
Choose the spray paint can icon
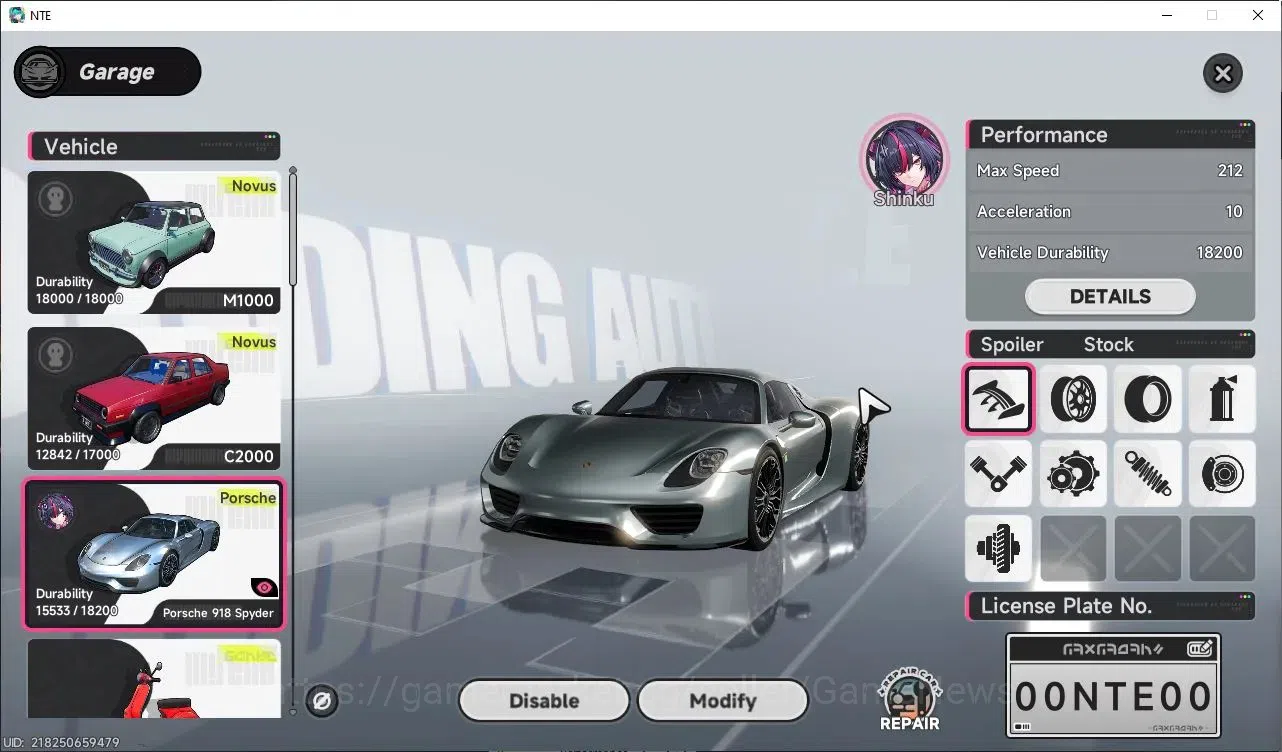click(1222, 398)
